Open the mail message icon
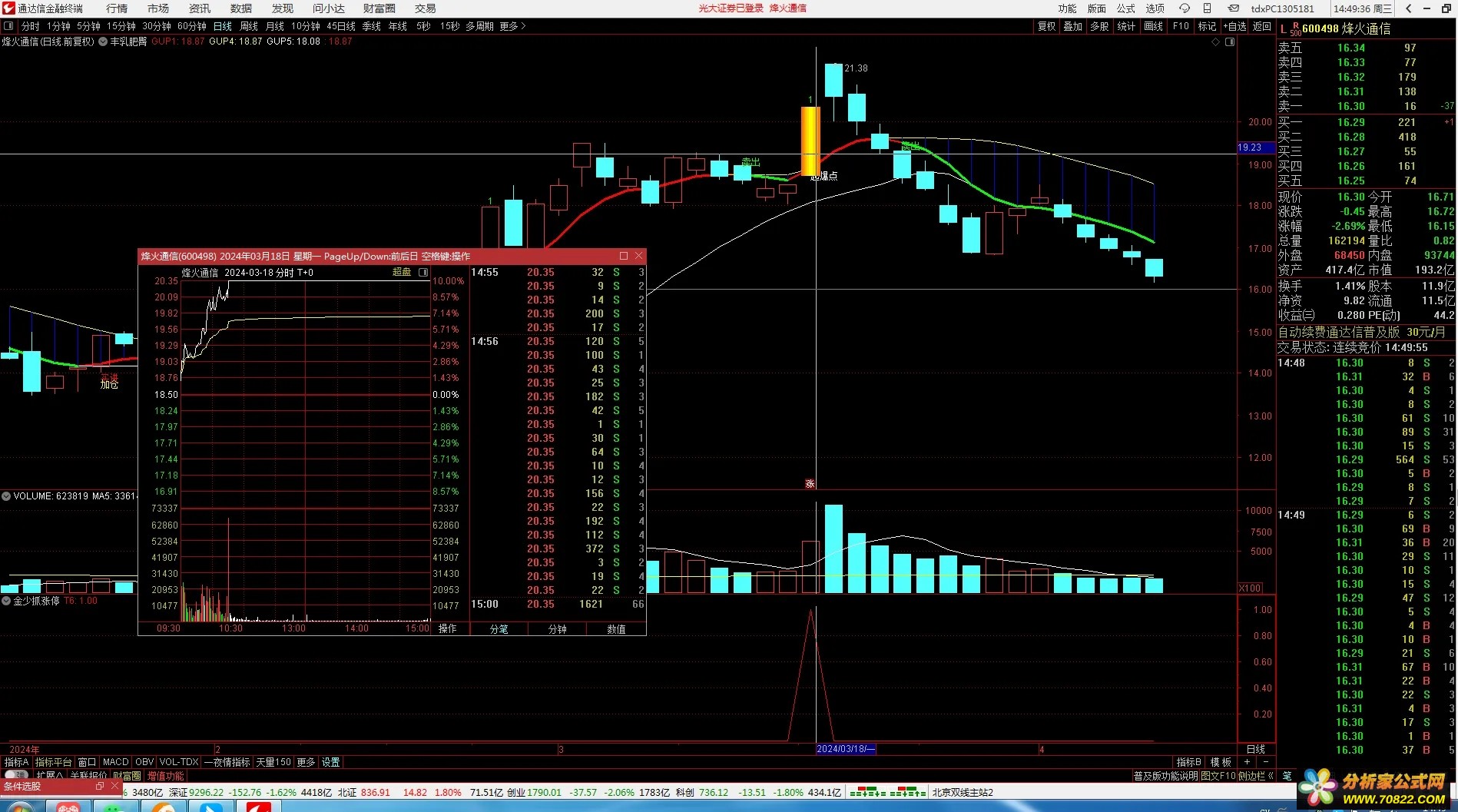Viewport: 1458px width, 812px height. pyautogui.click(x=1233, y=8)
